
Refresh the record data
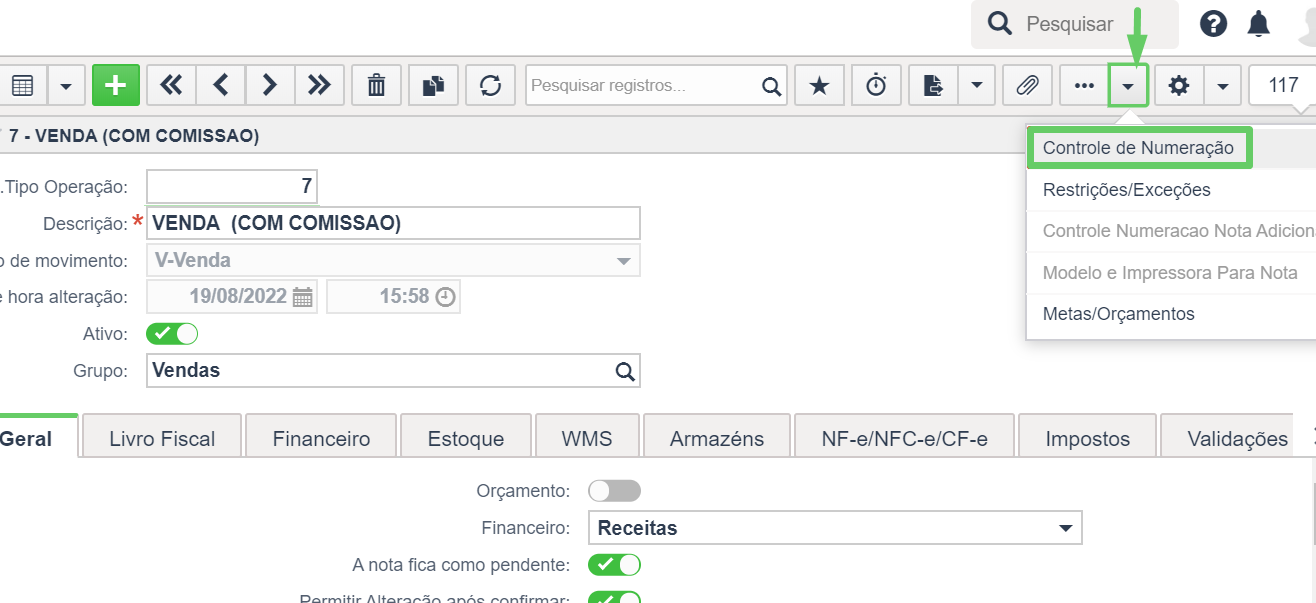pos(490,85)
